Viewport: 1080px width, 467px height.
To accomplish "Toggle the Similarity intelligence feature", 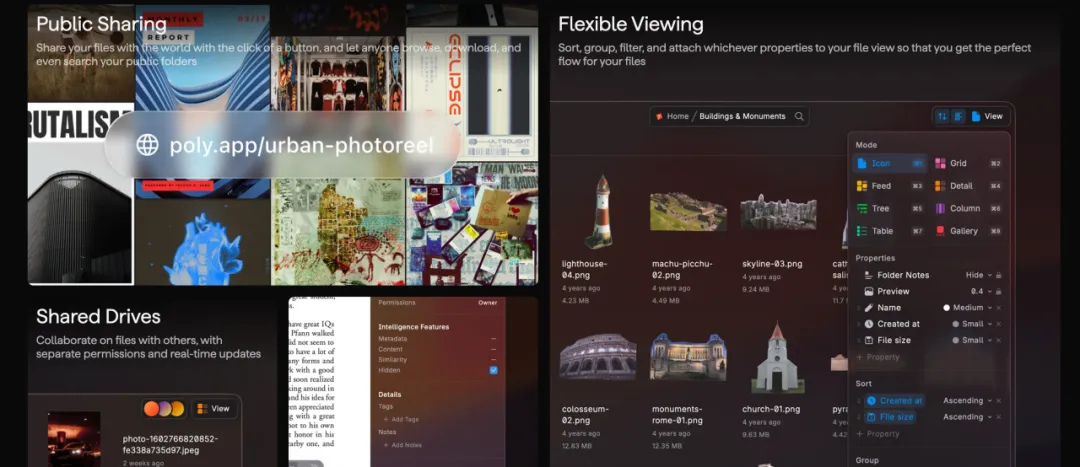I will click(493, 359).
